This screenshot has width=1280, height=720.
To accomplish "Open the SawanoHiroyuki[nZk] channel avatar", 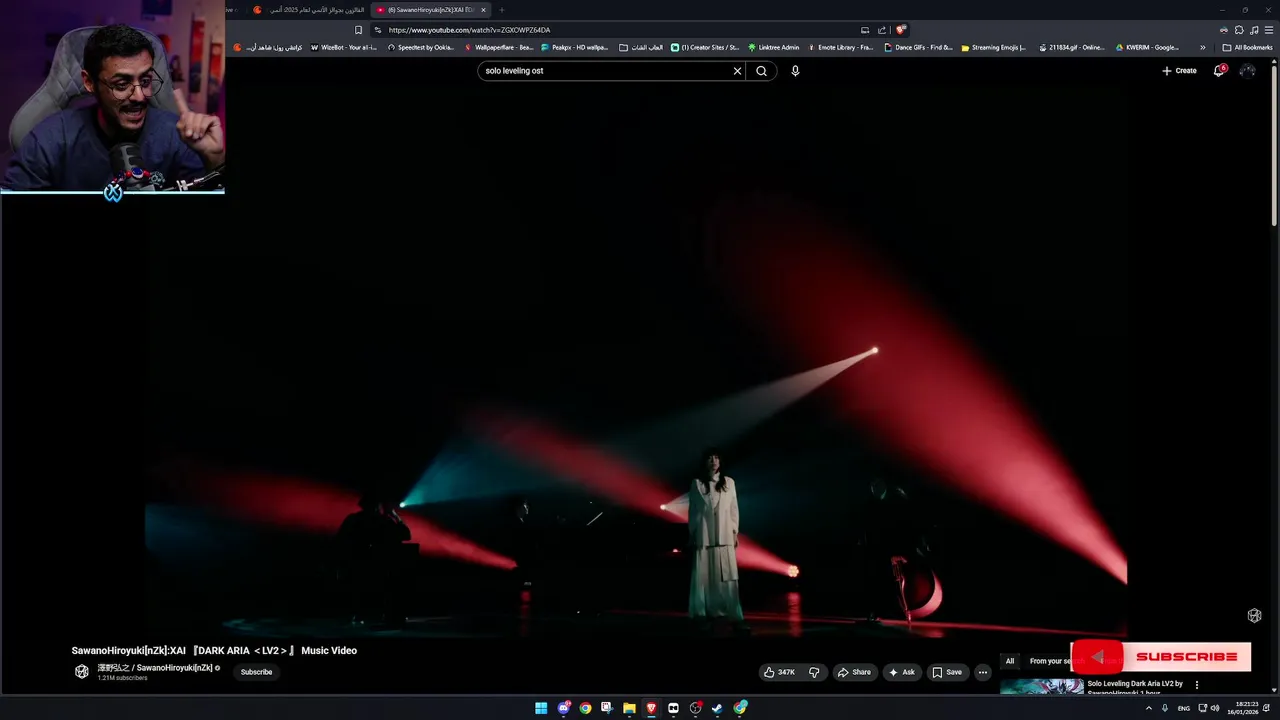I will 82,672.
